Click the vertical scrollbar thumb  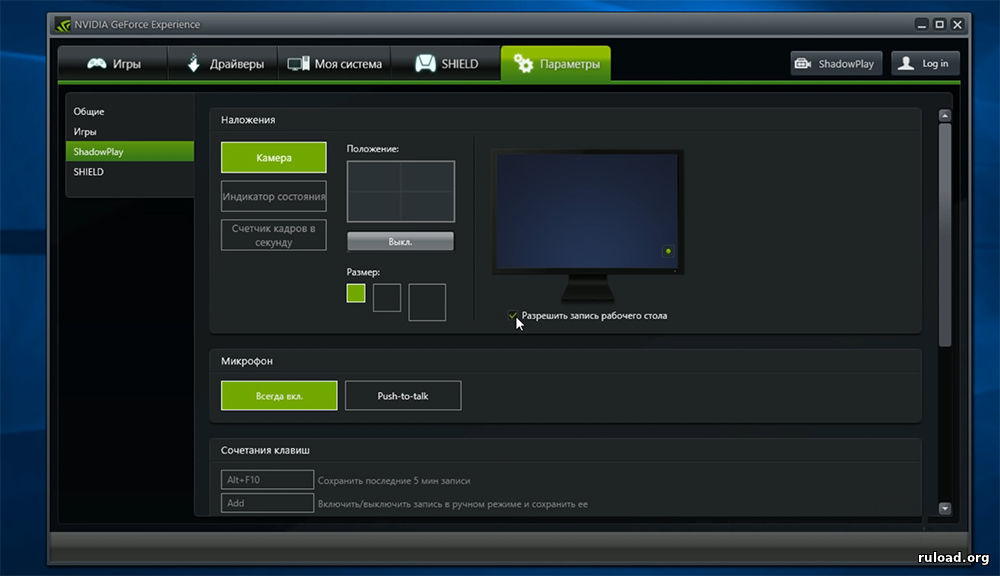(x=945, y=235)
